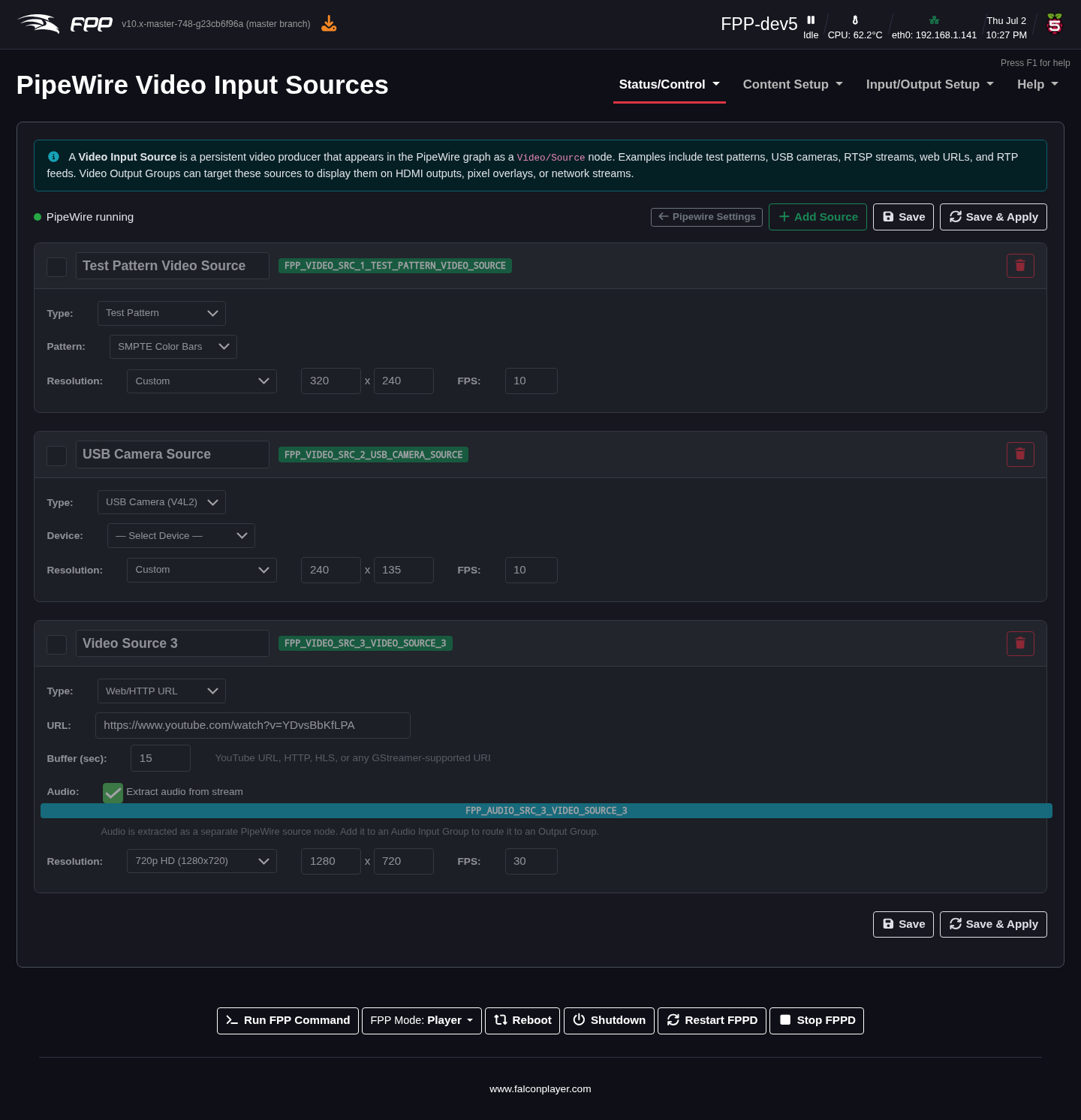Screen dimensions: 1081x1120
Task: Click the height field showing 720
Action: coord(404,861)
